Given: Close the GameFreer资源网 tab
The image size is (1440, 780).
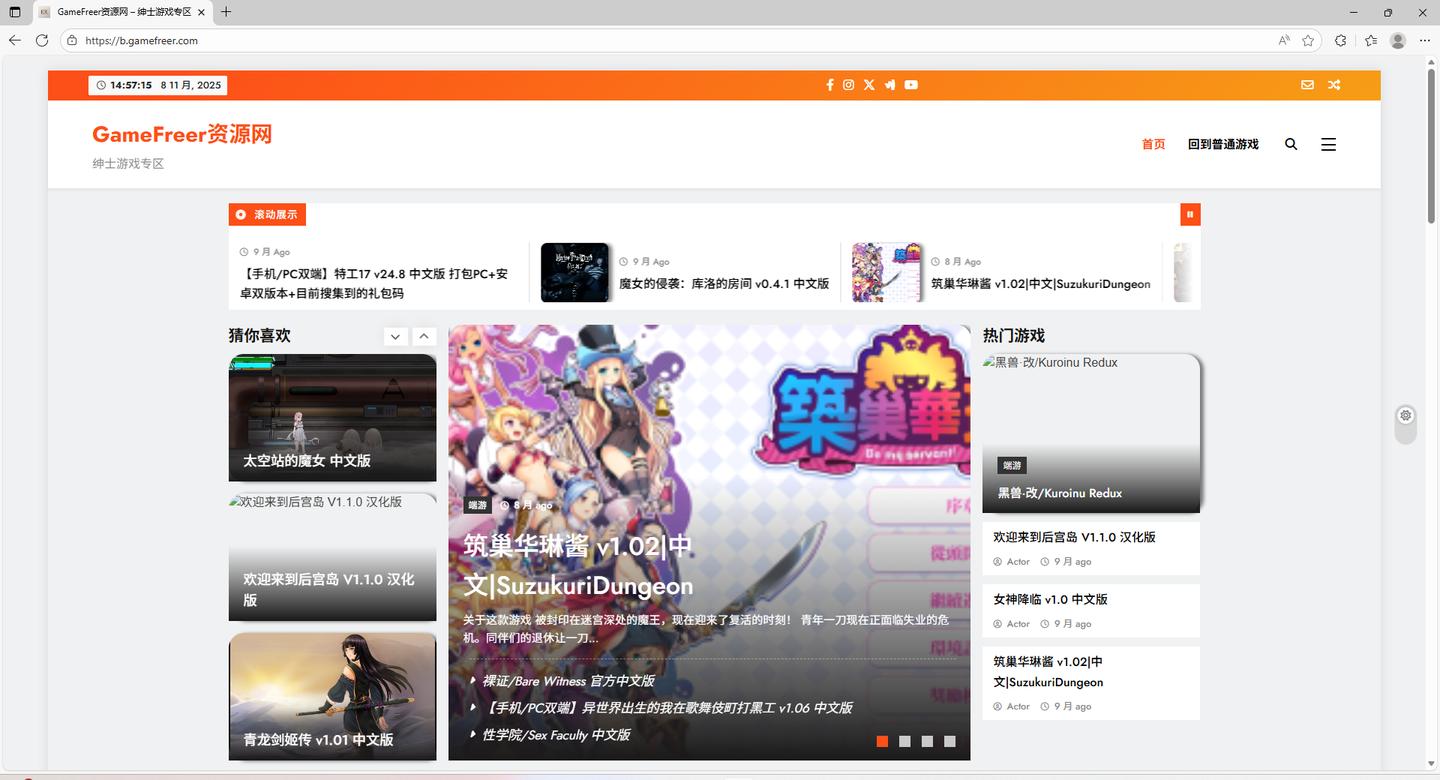Looking at the screenshot, I should click(201, 12).
